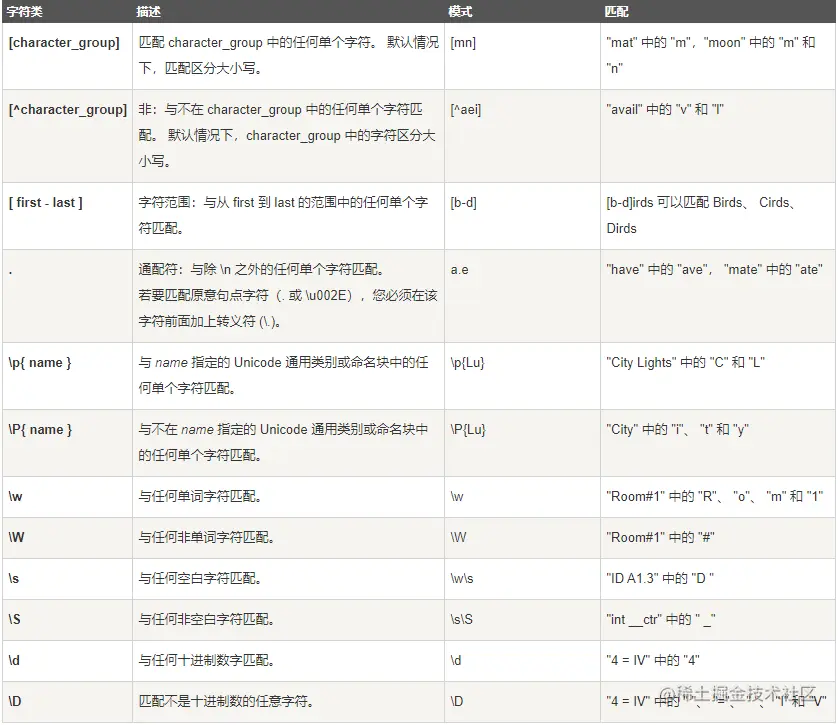Click the "int __ctr" match example cell

[718, 620]
